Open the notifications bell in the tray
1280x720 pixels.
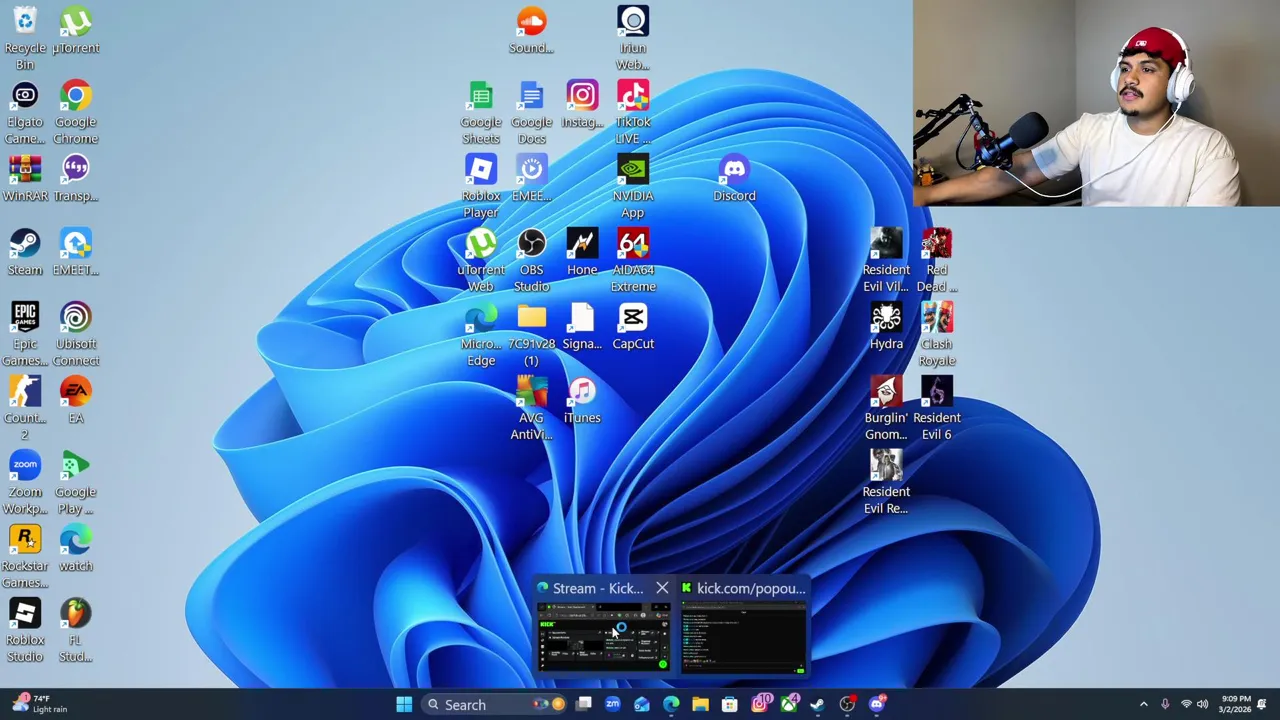[x=1262, y=704]
